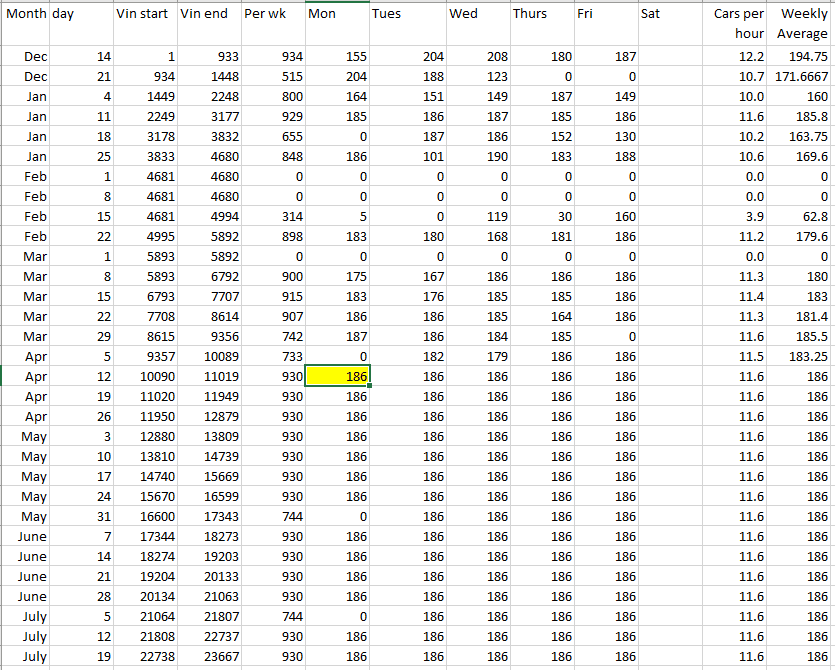Screen dimensions: 835x670
Task: Select the Vin start cell containing 22738
Action: (144, 657)
